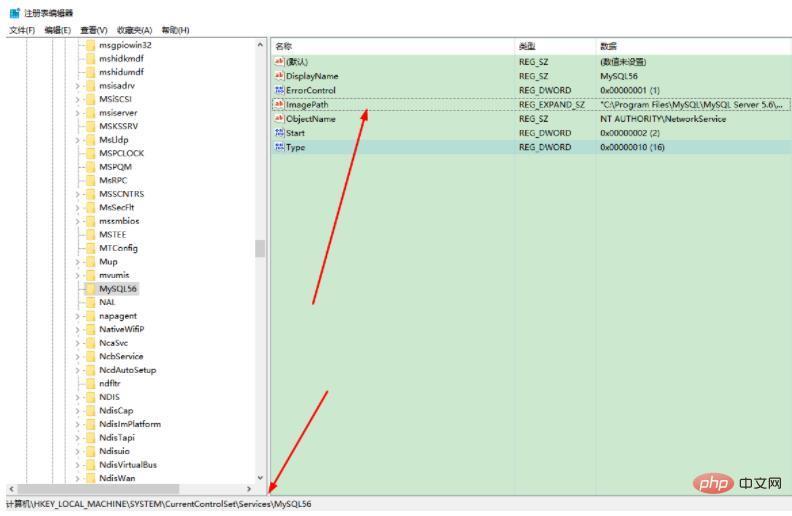792x516 pixels.
Task: Sort values by 名称 column header
Action: (x=392, y=46)
